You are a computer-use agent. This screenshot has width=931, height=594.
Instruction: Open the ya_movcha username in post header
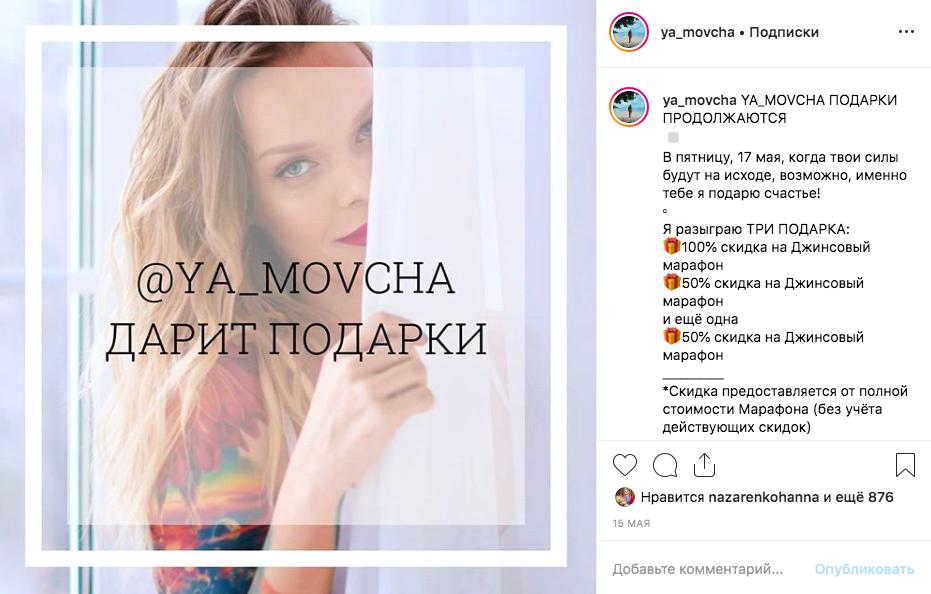tap(698, 32)
